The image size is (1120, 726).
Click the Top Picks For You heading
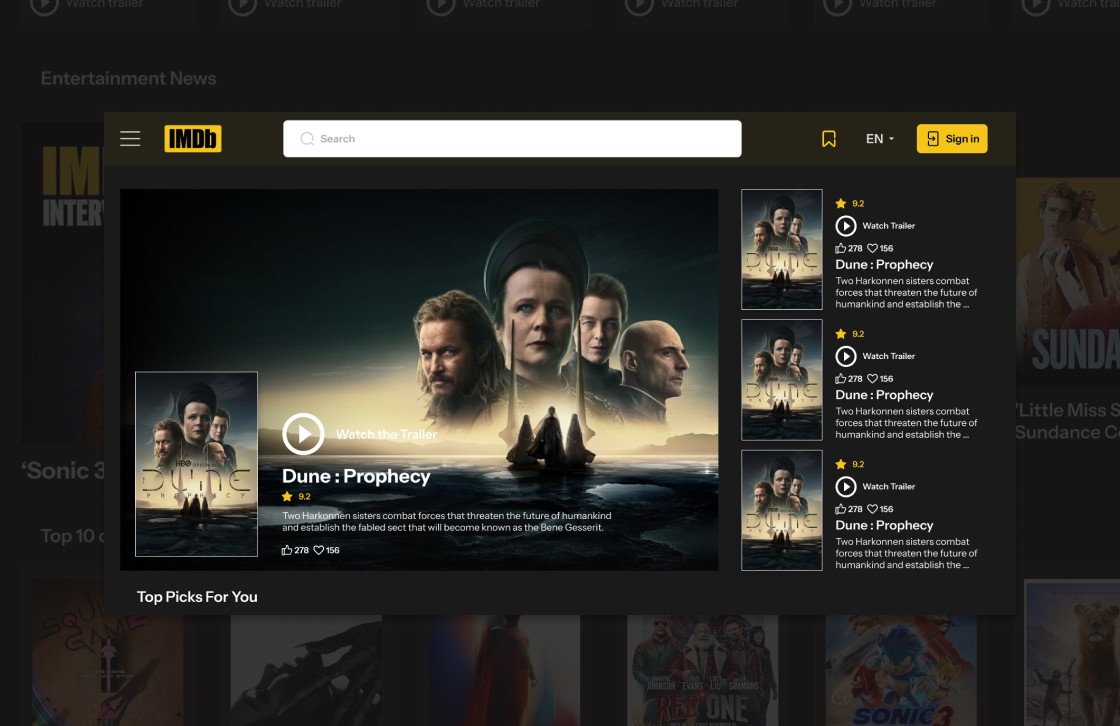[197, 597]
